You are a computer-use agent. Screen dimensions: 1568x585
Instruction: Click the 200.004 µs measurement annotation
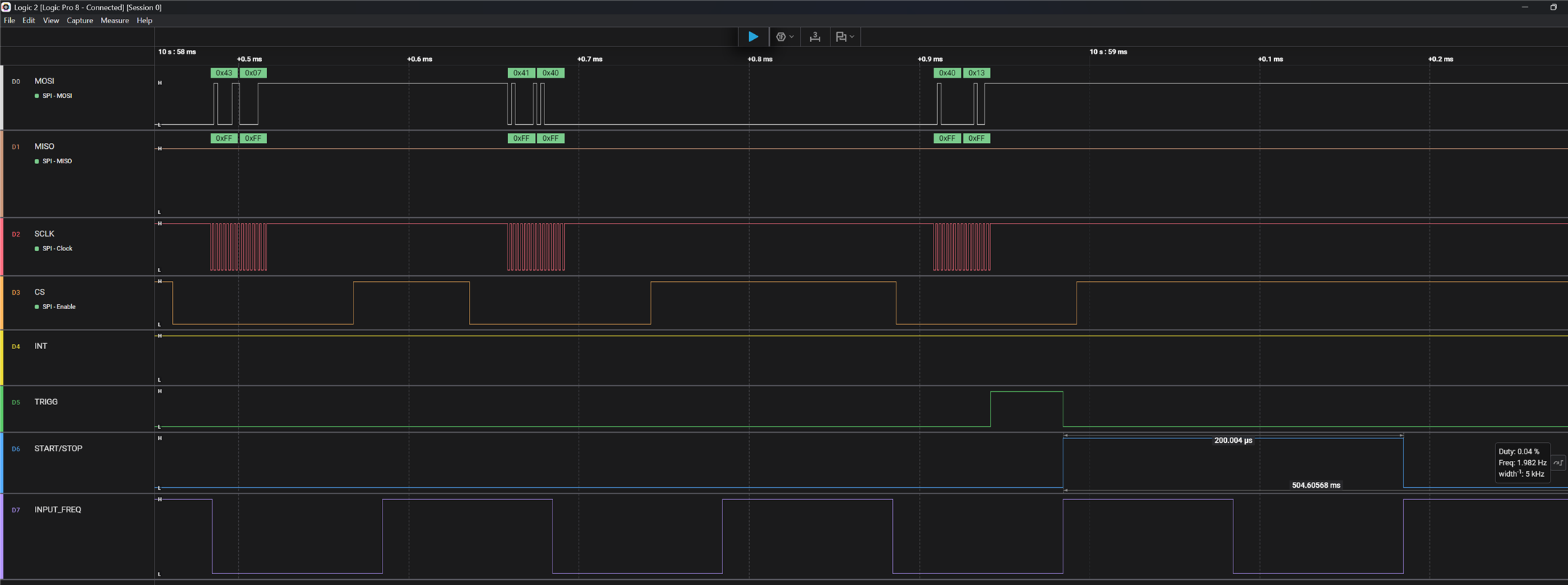pyautogui.click(x=1233, y=441)
